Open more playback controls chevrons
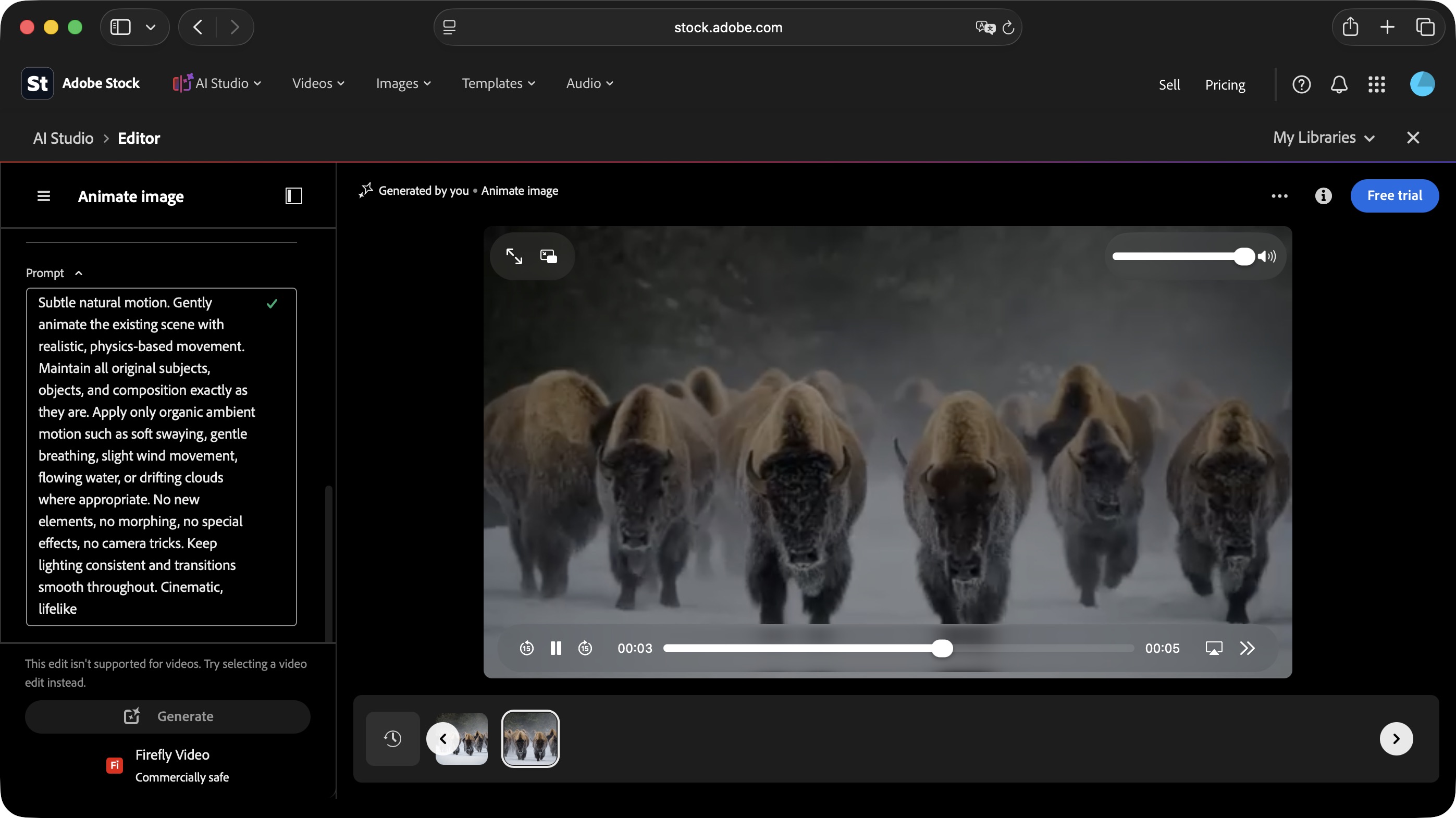Screen dimensions: 1456x818 click(x=1247, y=648)
